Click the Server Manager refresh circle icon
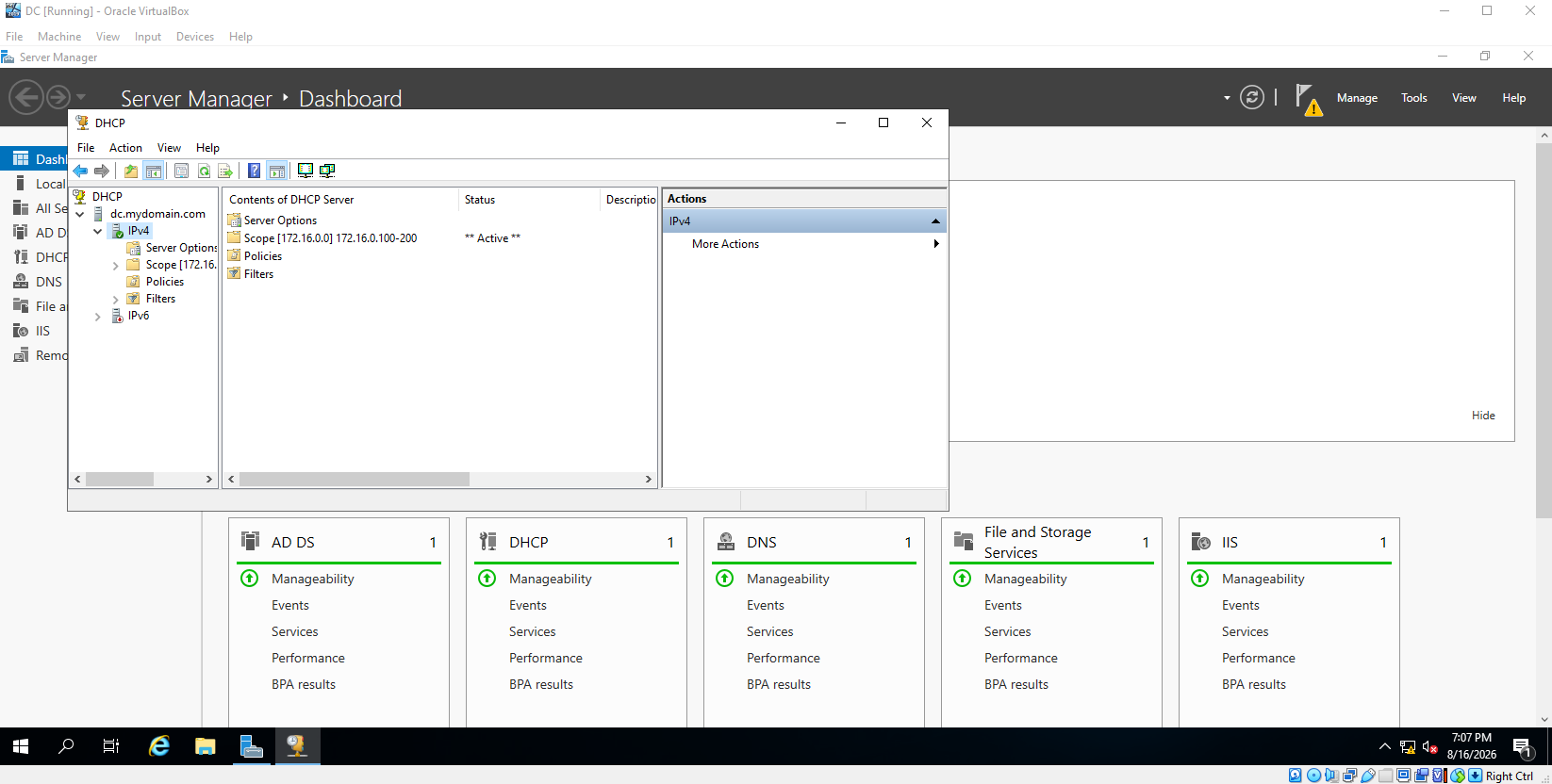 (x=1252, y=97)
